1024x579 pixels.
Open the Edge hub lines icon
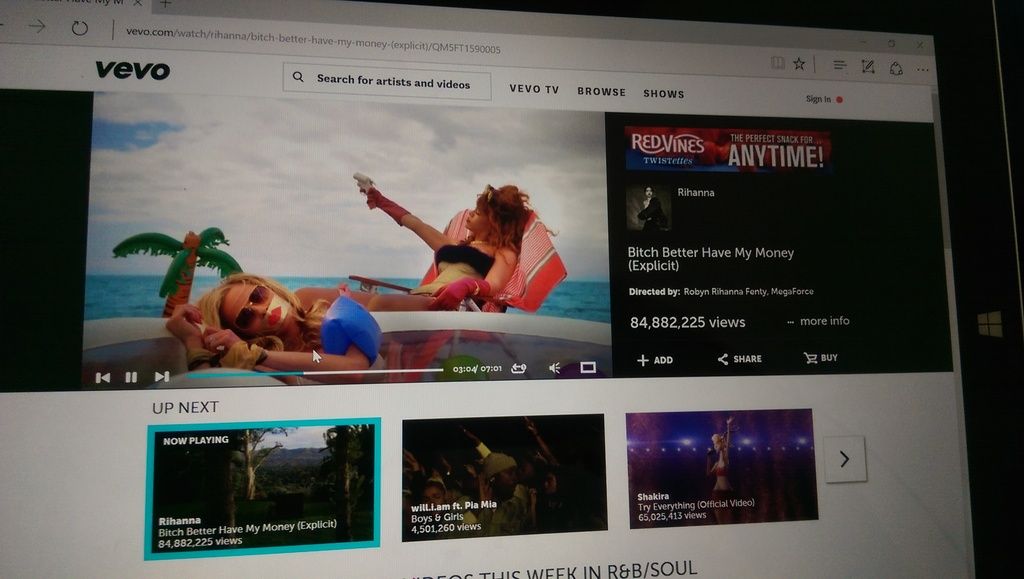click(840, 65)
